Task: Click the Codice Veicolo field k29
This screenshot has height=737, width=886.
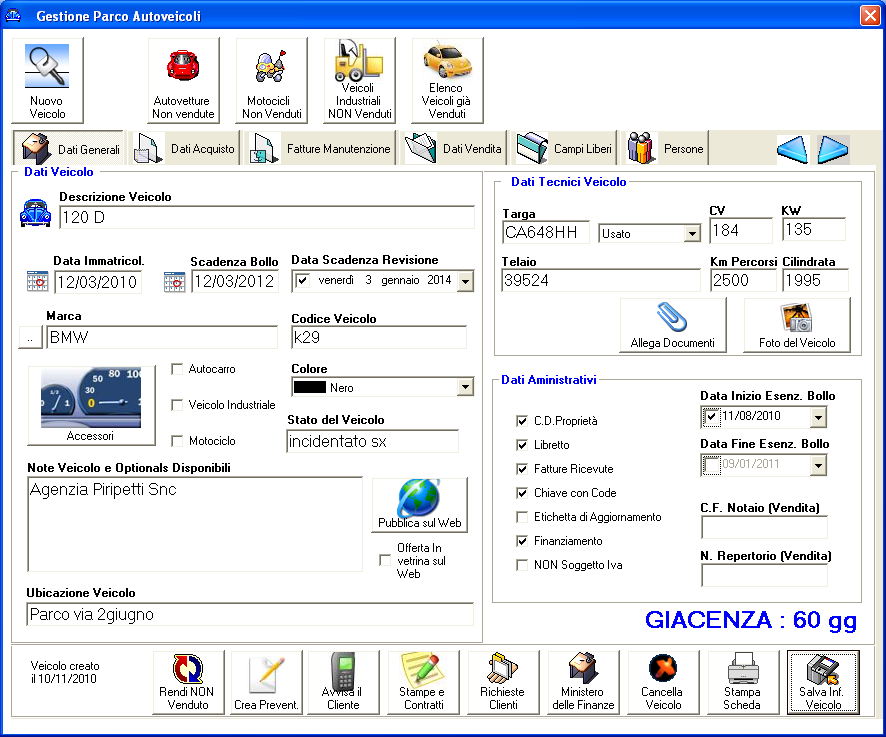Action: pyautogui.click(x=379, y=337)
